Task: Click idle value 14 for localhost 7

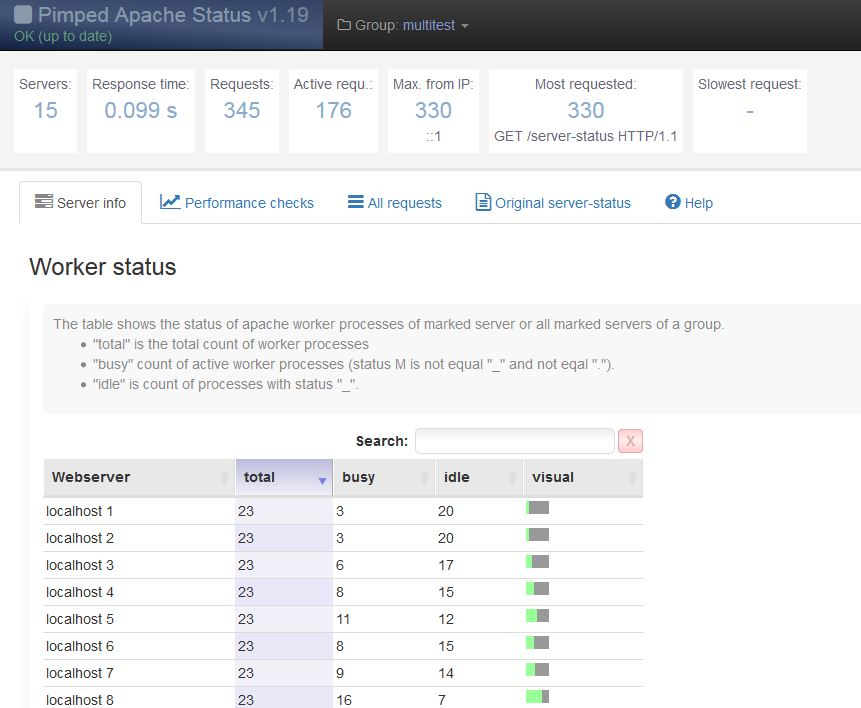Action: coord(446,673)
